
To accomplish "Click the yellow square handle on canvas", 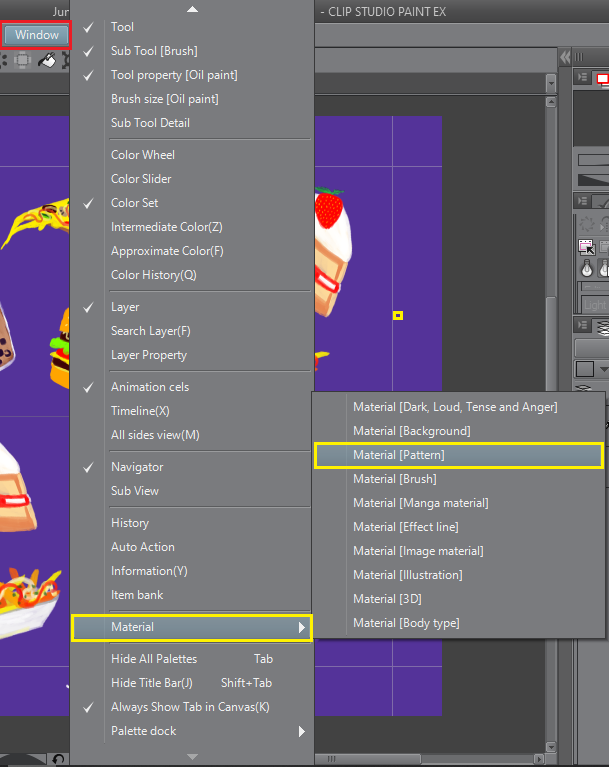I will coord(398,316).
